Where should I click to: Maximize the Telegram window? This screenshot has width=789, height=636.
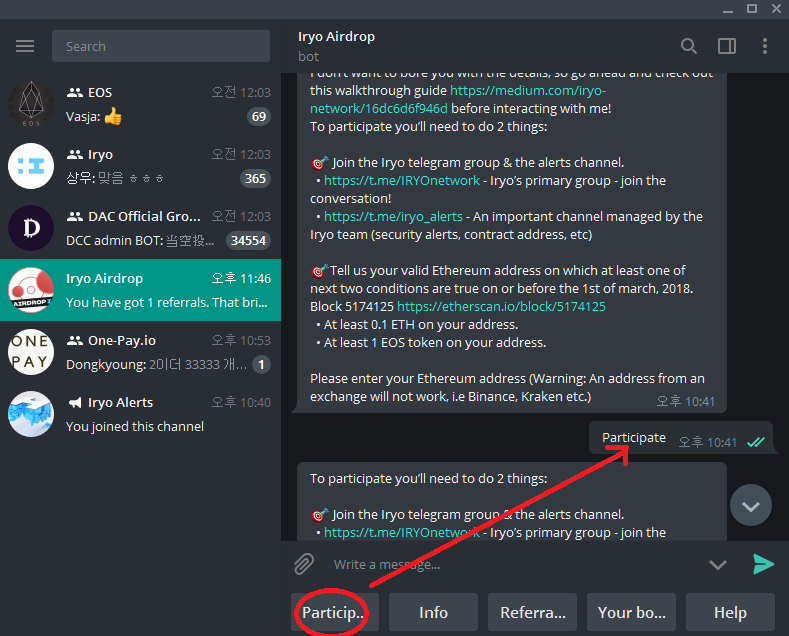tap(752, 9)
